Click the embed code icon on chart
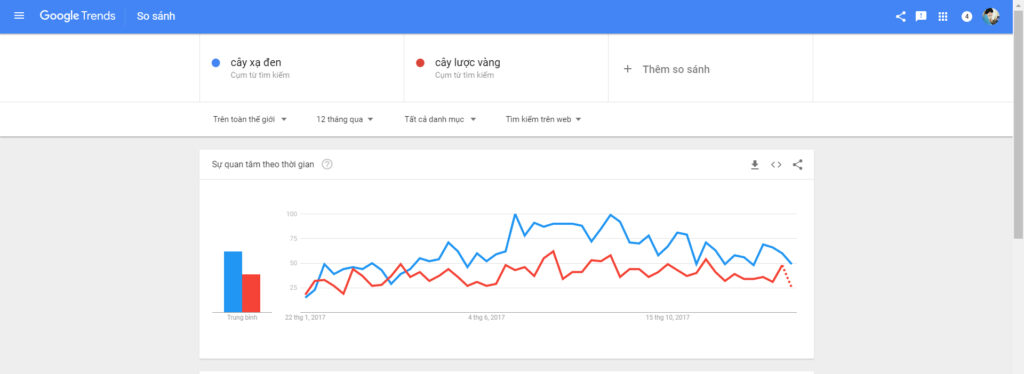Image resolution: width=1024 pixels, height=374 pixels. pos(776,164)
